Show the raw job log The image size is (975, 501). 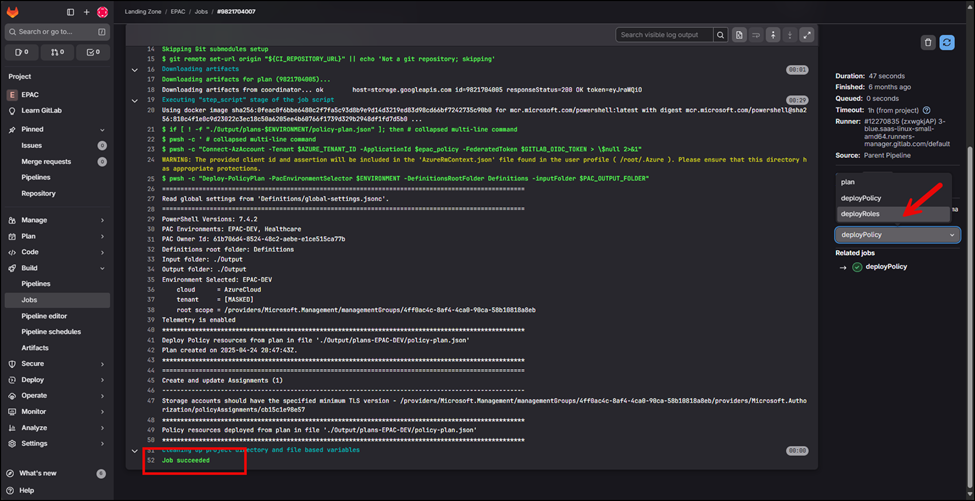tap(739, 35)
